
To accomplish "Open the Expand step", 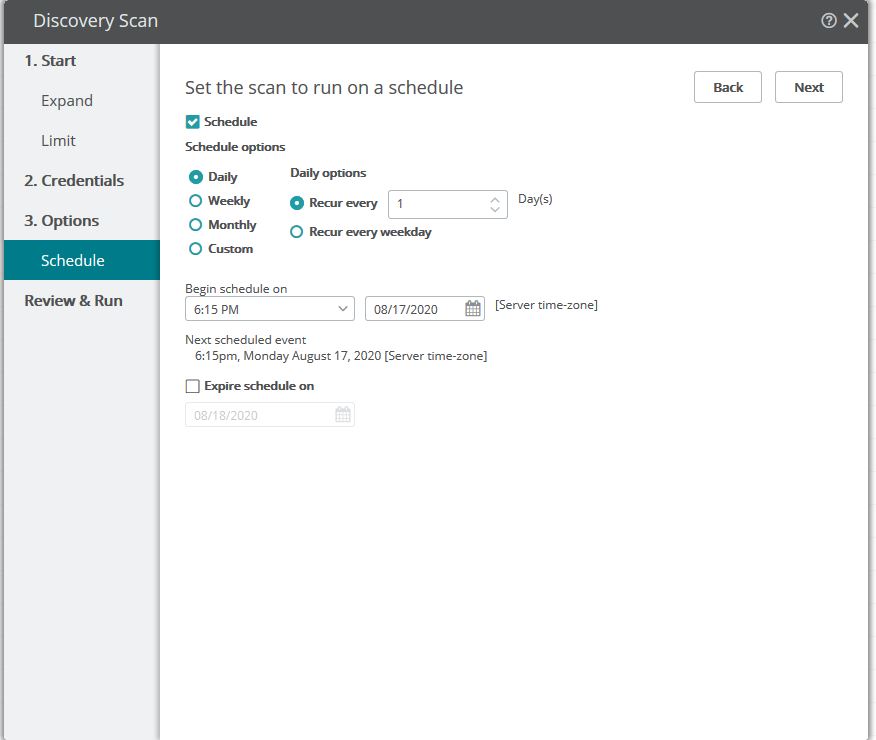I will (67, 101).
